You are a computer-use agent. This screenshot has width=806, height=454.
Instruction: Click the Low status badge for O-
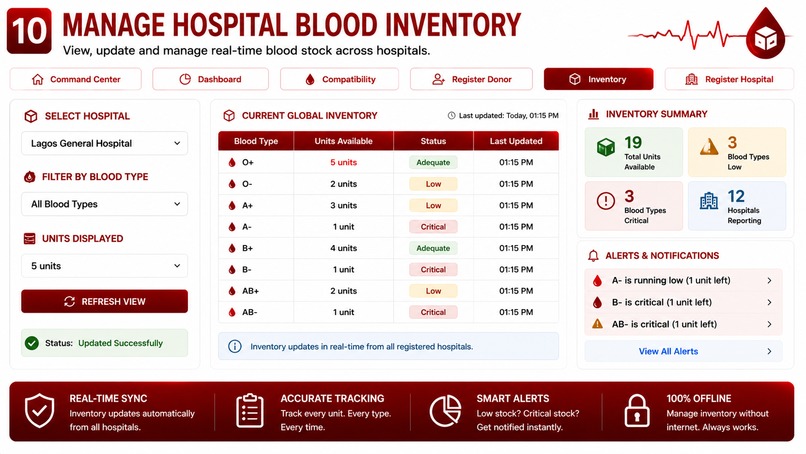[433, 184]
